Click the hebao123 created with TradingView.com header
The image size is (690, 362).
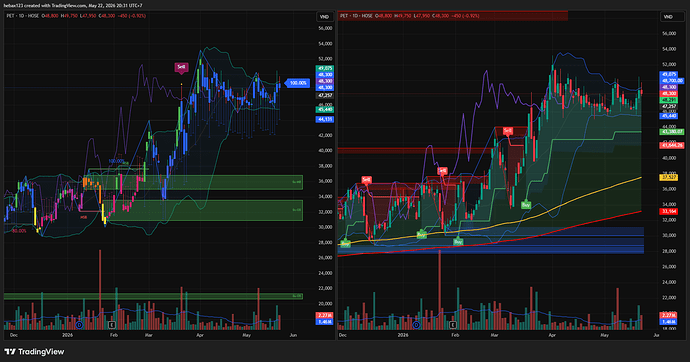click(73, 5)
